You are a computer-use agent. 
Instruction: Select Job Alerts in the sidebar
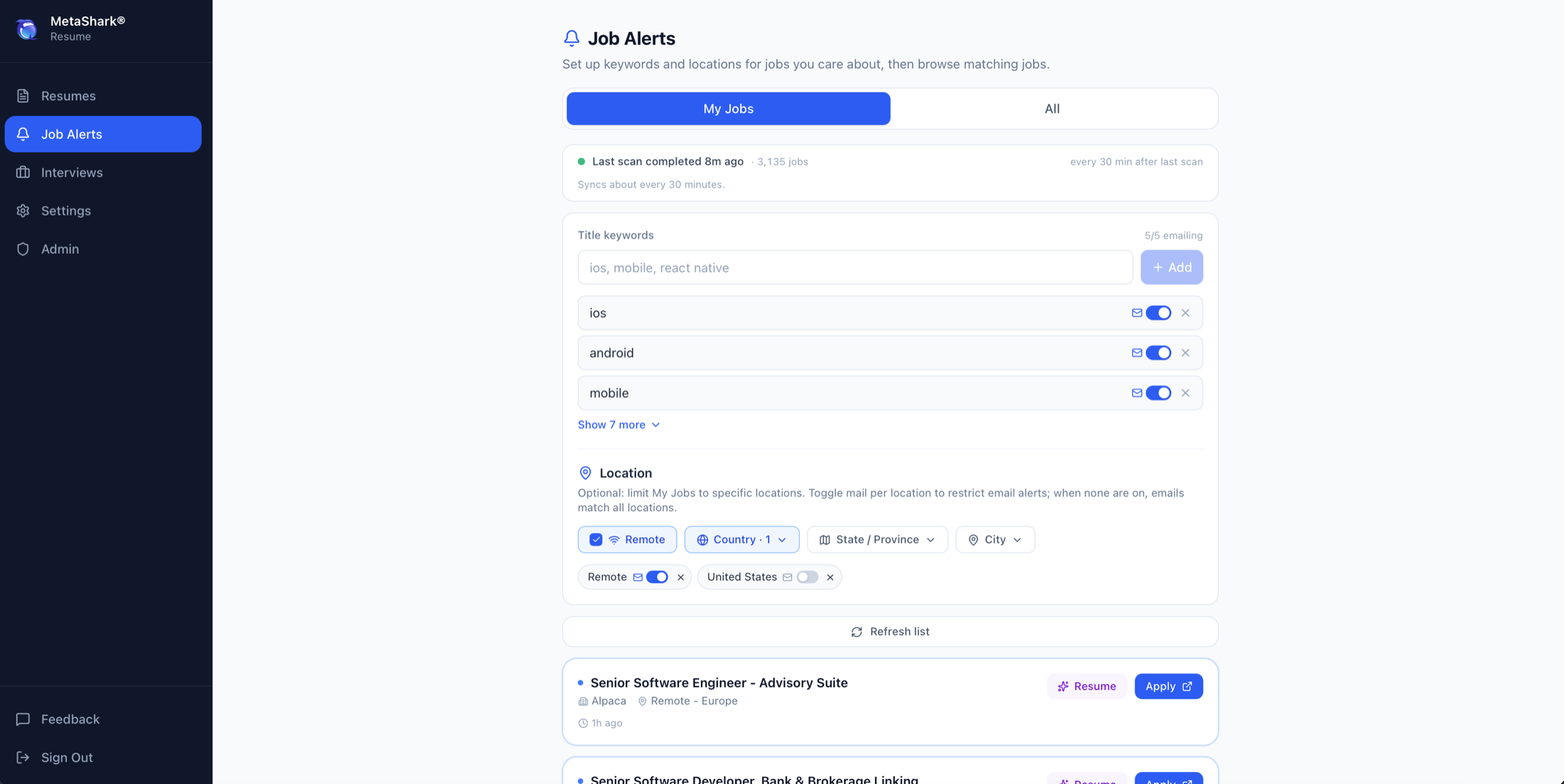103,134
